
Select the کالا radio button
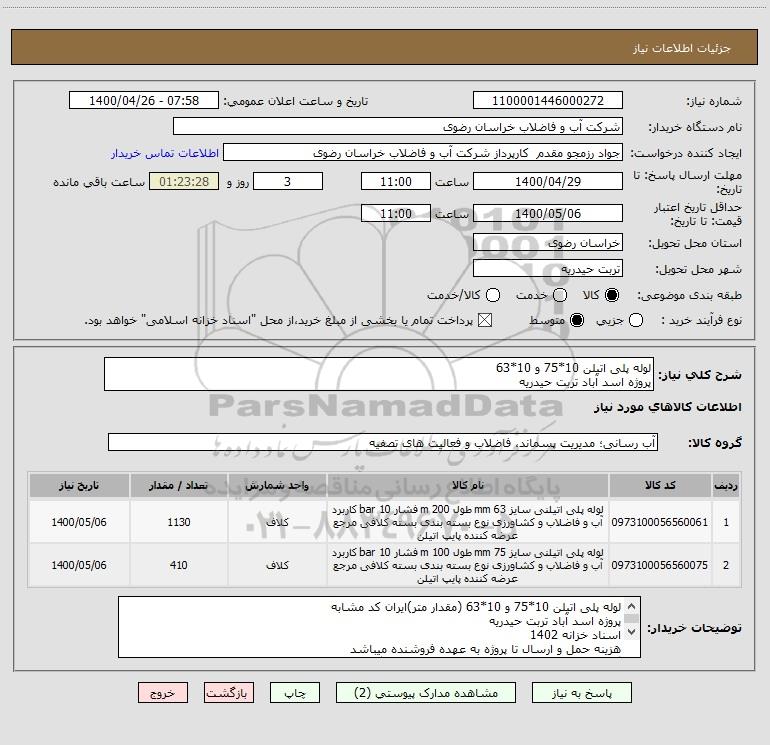[x=612, y=295]
